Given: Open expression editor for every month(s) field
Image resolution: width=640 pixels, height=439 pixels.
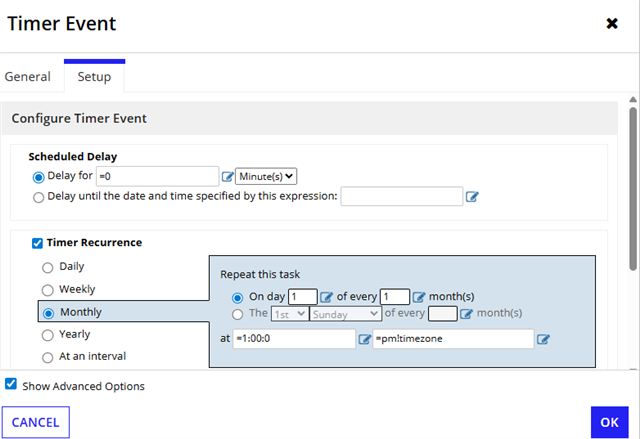Looking at the screenshot, I should (419, 297).
